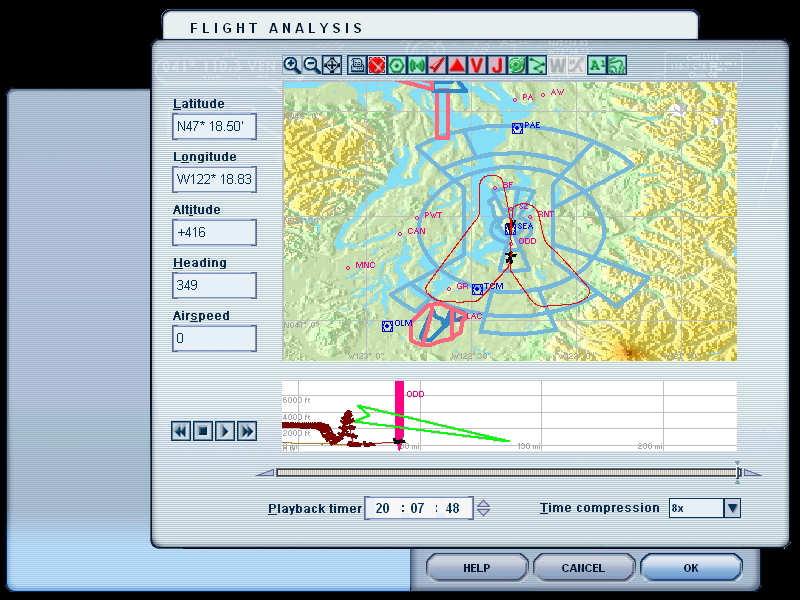
Task: Toggle Jet airways with the J icon
Action: [x=497, y=65]
